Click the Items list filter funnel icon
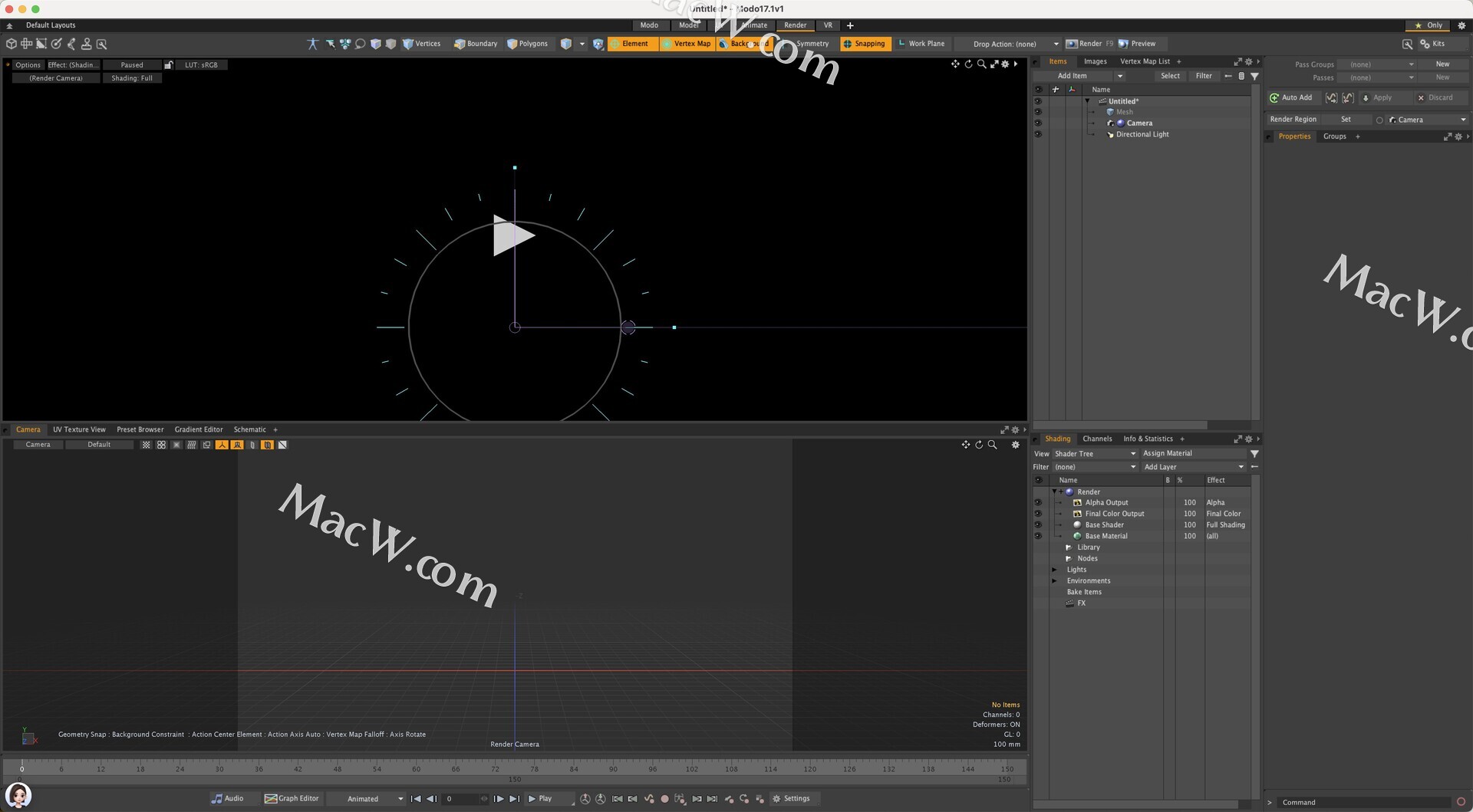Image resolution: width=1473 pixels, height=812 pixels. [1254, 76]
